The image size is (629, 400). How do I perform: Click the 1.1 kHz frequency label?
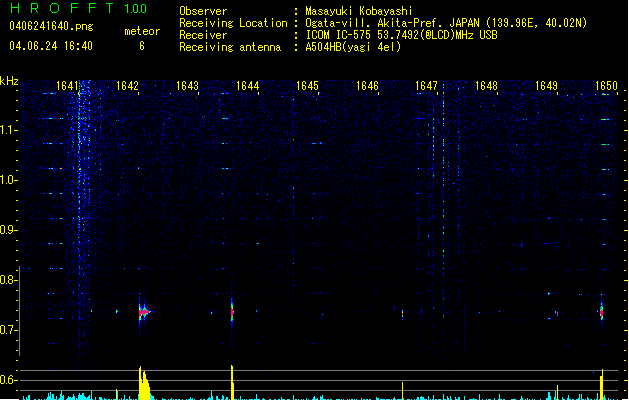coord(8,130)
